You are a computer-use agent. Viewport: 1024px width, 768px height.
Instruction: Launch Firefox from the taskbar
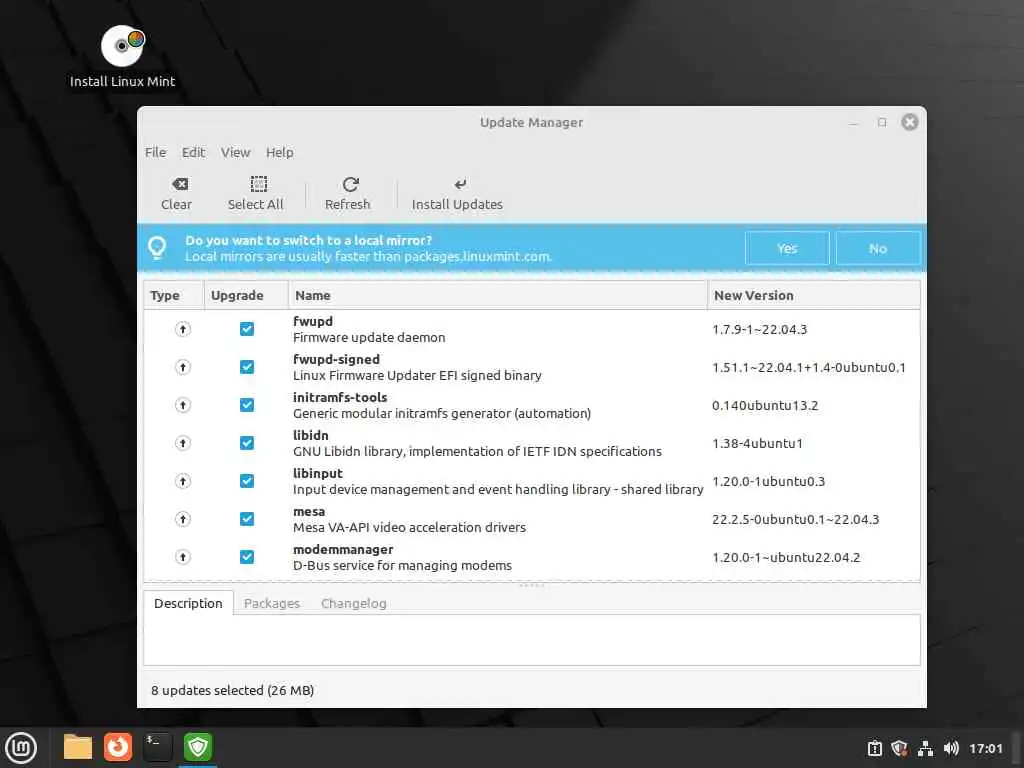(118, 747)
